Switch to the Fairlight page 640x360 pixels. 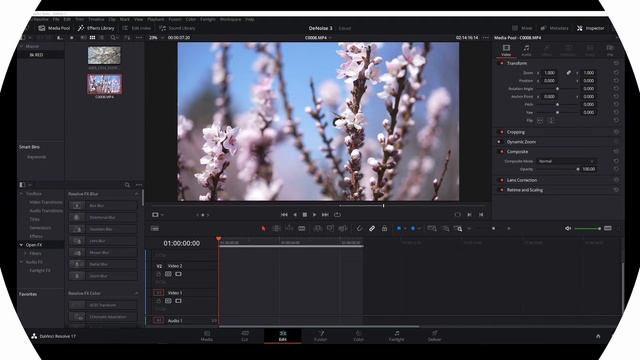(x=396, y=336)
